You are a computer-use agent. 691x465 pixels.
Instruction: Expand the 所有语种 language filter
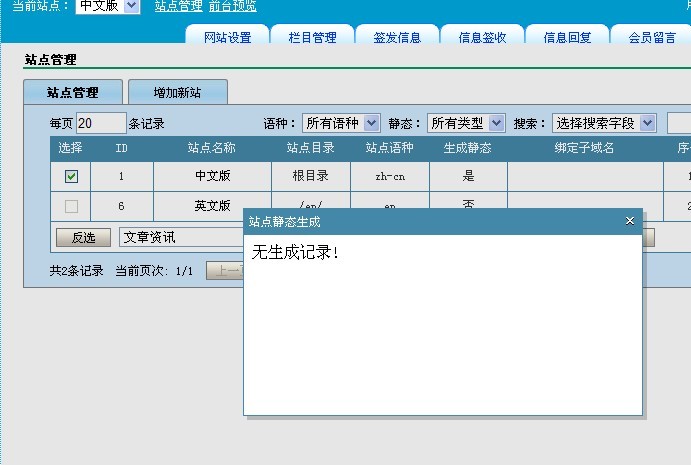[x=341, y=123]
